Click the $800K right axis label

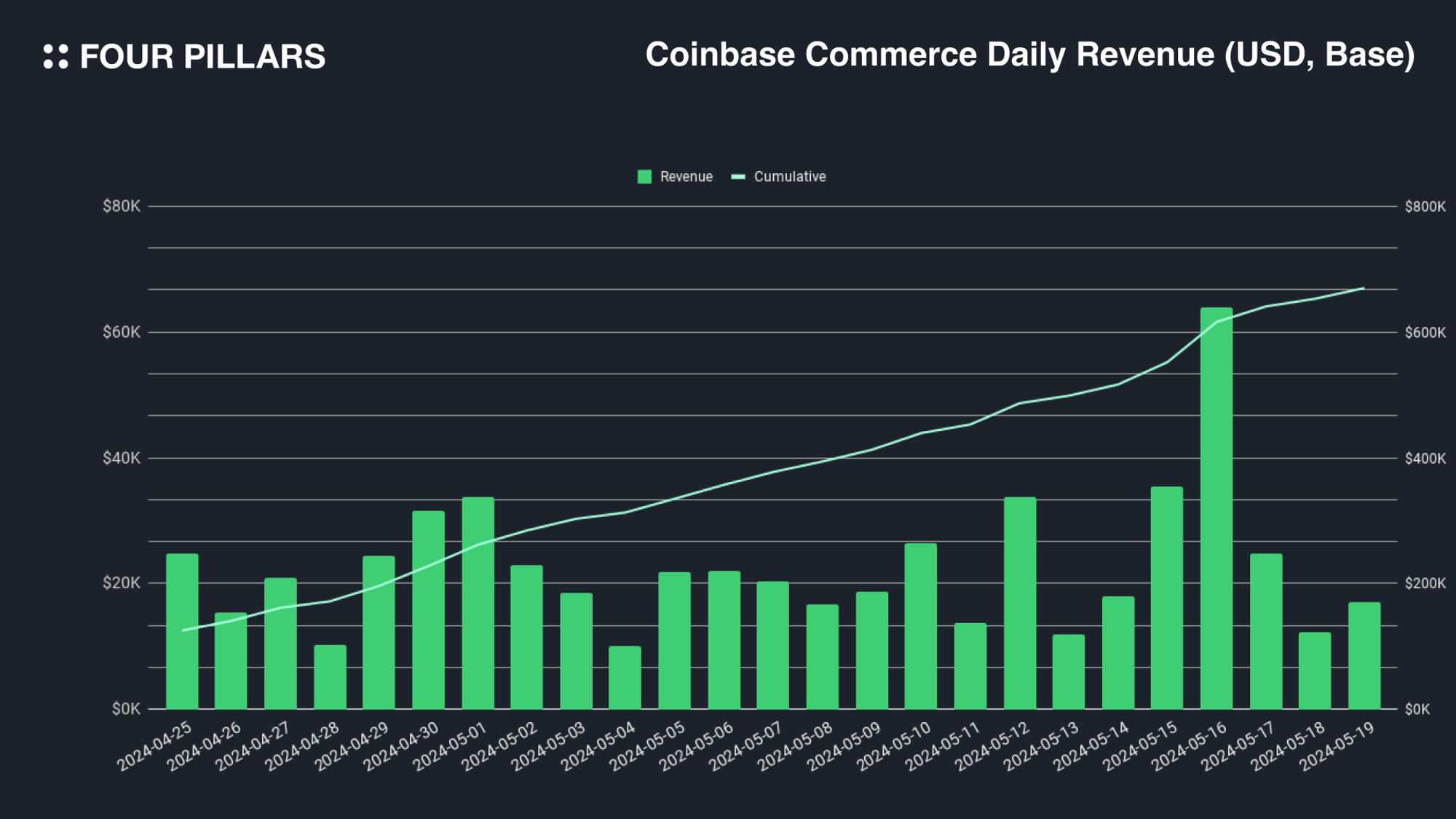coord(1425,207)
